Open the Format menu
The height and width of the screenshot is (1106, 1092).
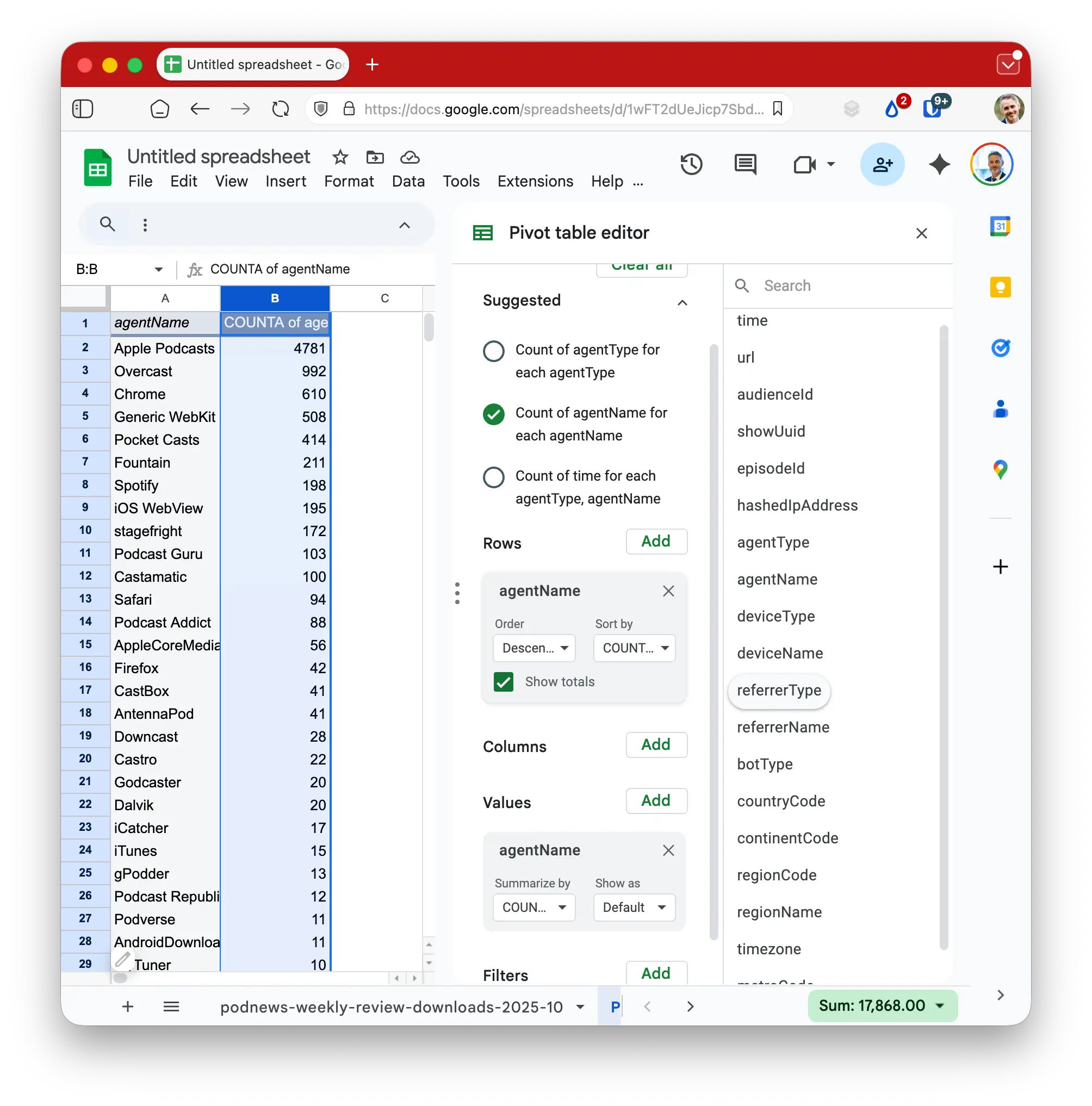(349, 182)
